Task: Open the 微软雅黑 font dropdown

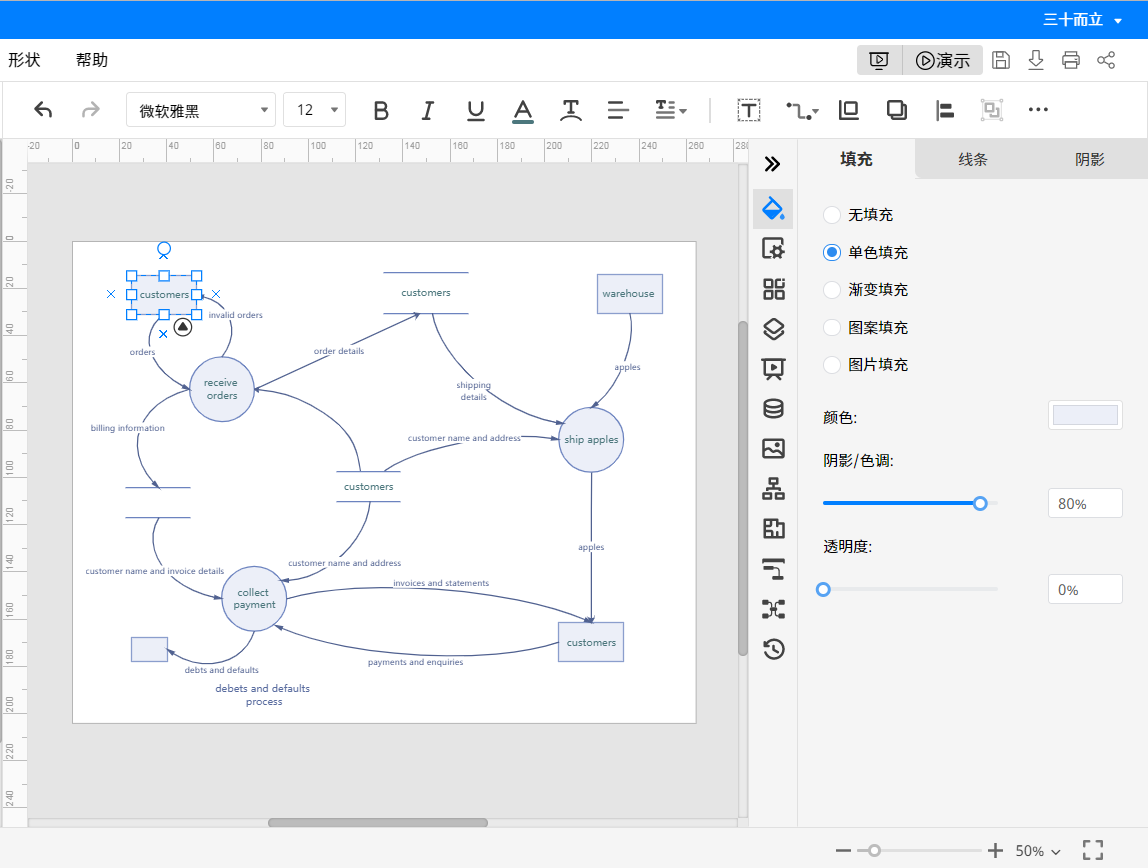Action: tap(201, 110)
